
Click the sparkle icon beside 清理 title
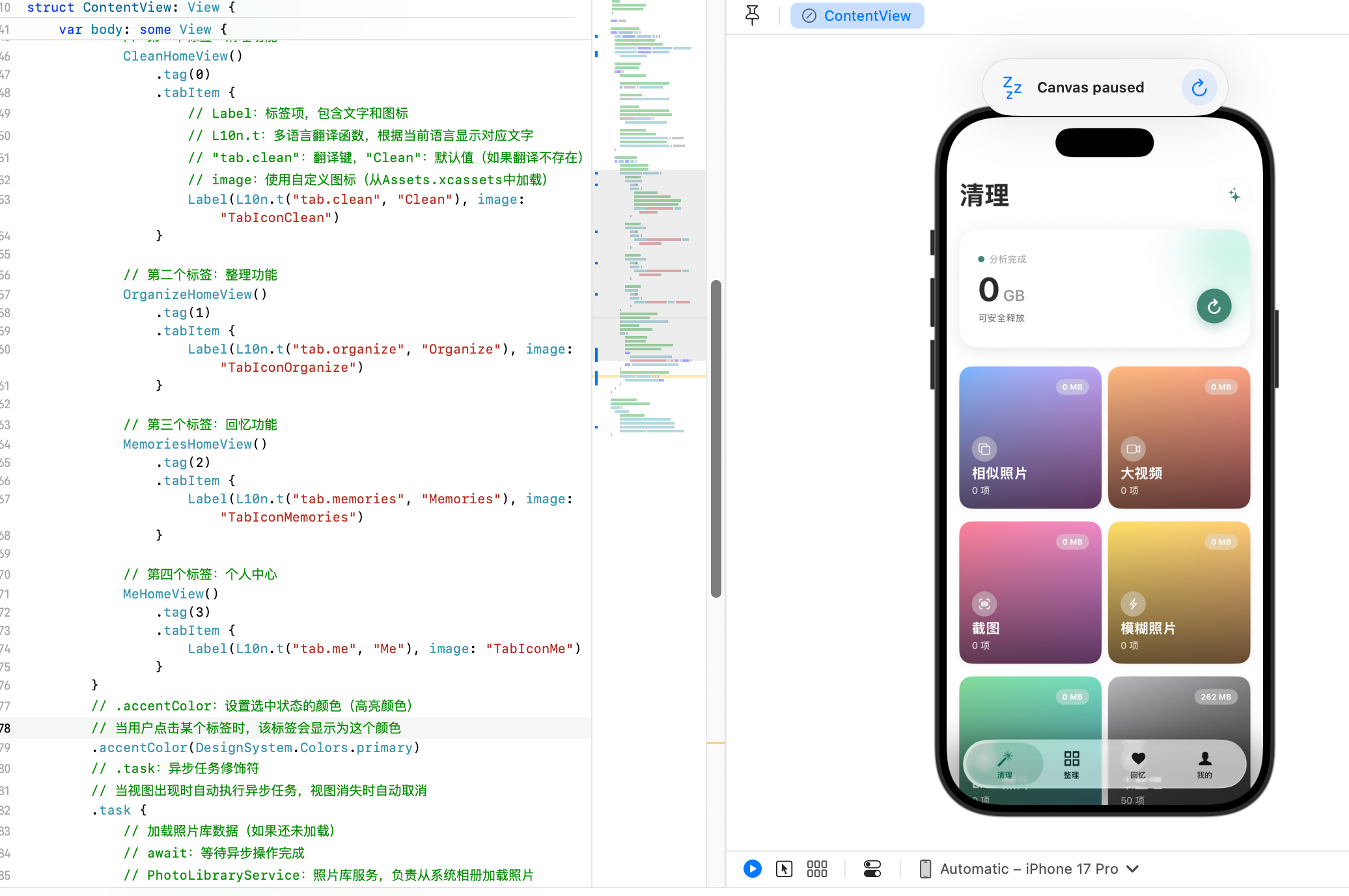[1234, 195]
